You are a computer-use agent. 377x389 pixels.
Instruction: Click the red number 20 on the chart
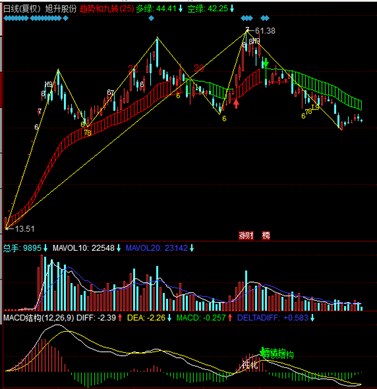tap(199, 68)
